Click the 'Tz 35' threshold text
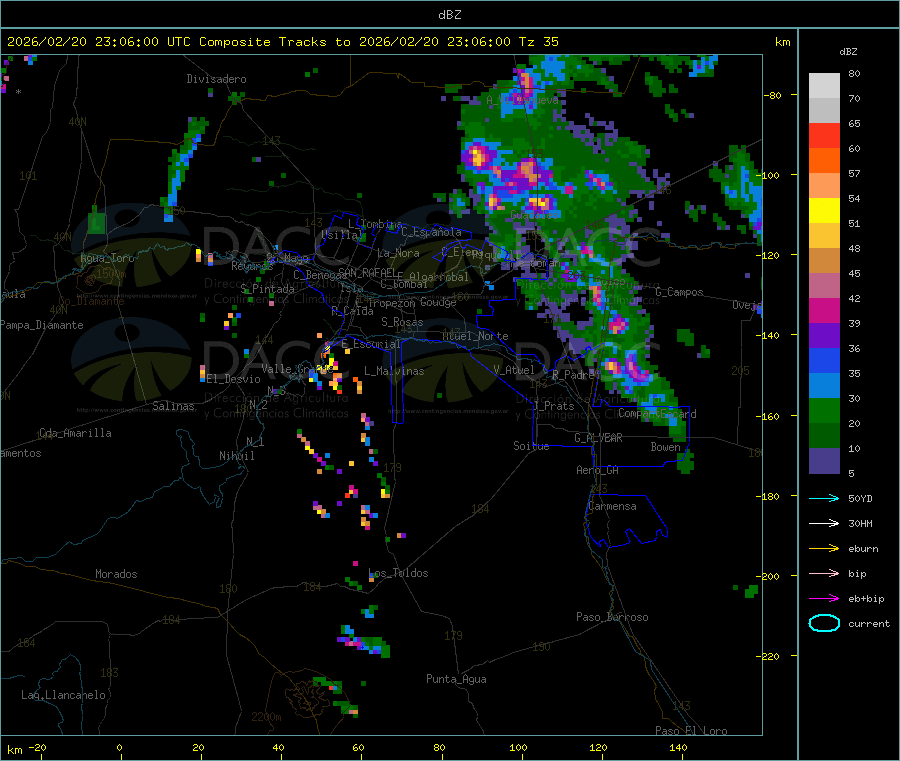Viewport: 900px width, 761px height. click(x=538, y=42)
